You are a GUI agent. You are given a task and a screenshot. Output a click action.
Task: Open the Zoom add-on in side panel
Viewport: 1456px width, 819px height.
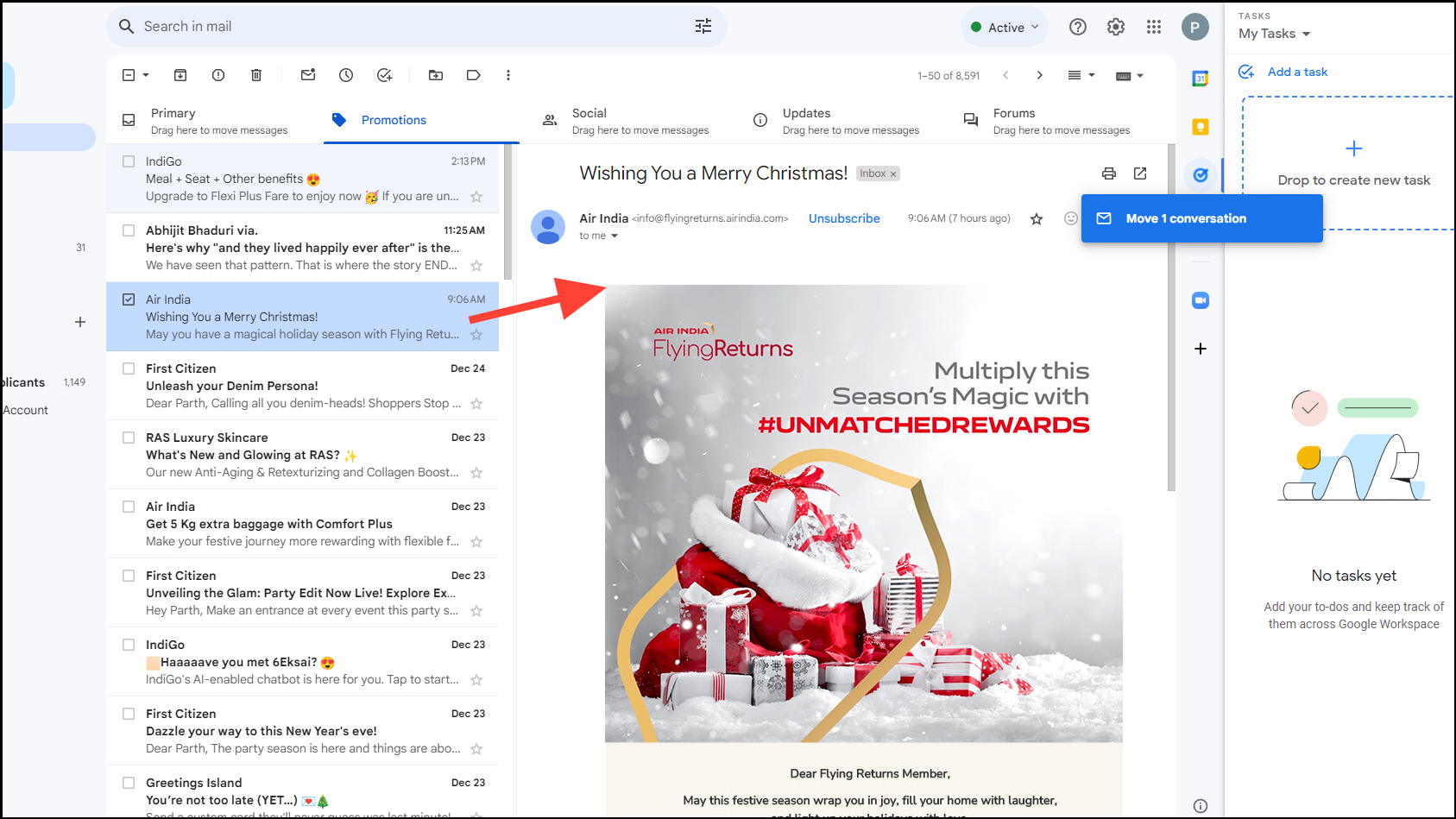1201,300
